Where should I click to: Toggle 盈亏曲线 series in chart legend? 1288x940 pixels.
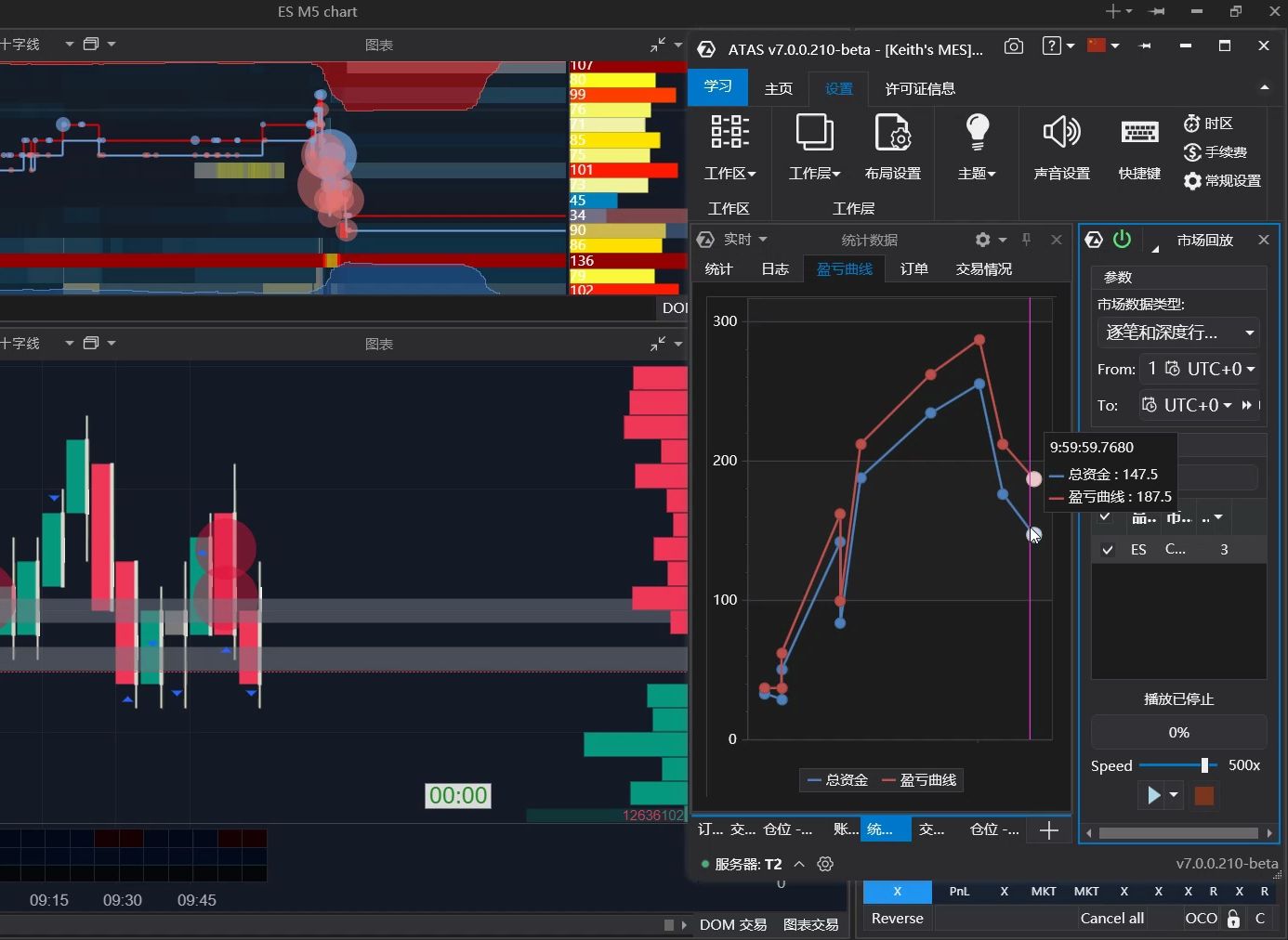(x=918, y=780)
